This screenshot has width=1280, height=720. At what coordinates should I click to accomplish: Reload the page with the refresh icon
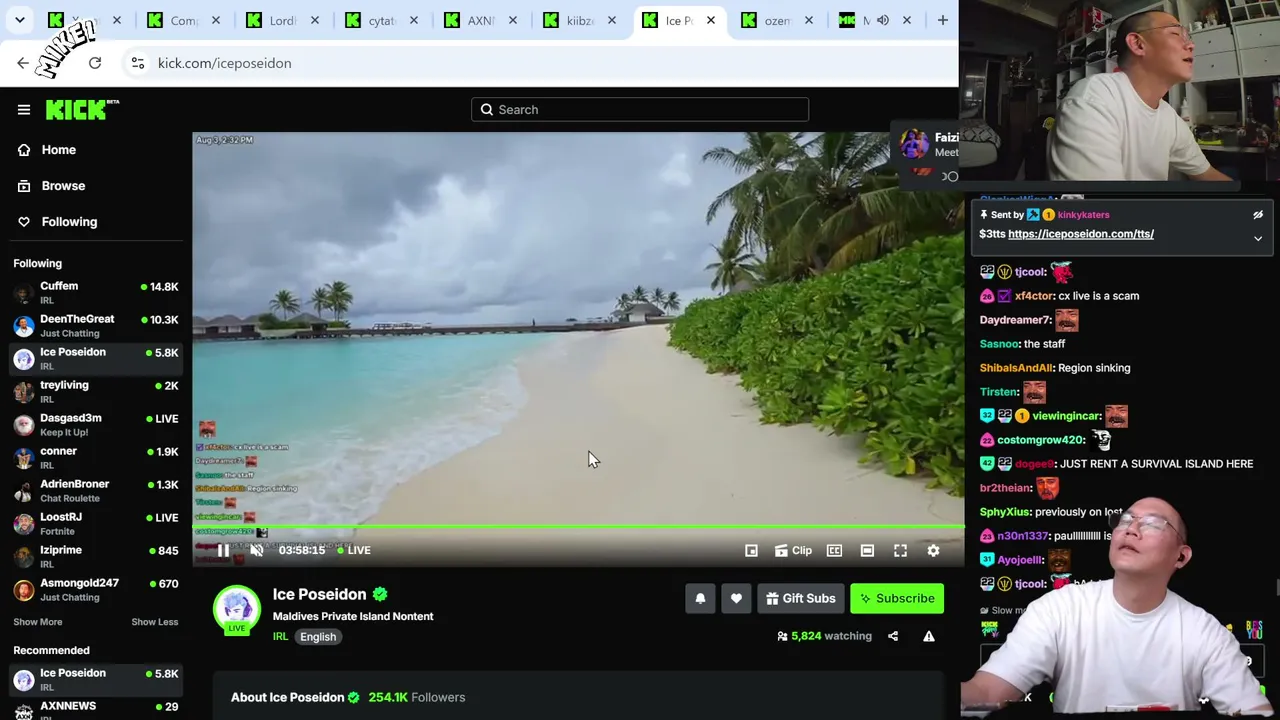[x=95, y=63]
